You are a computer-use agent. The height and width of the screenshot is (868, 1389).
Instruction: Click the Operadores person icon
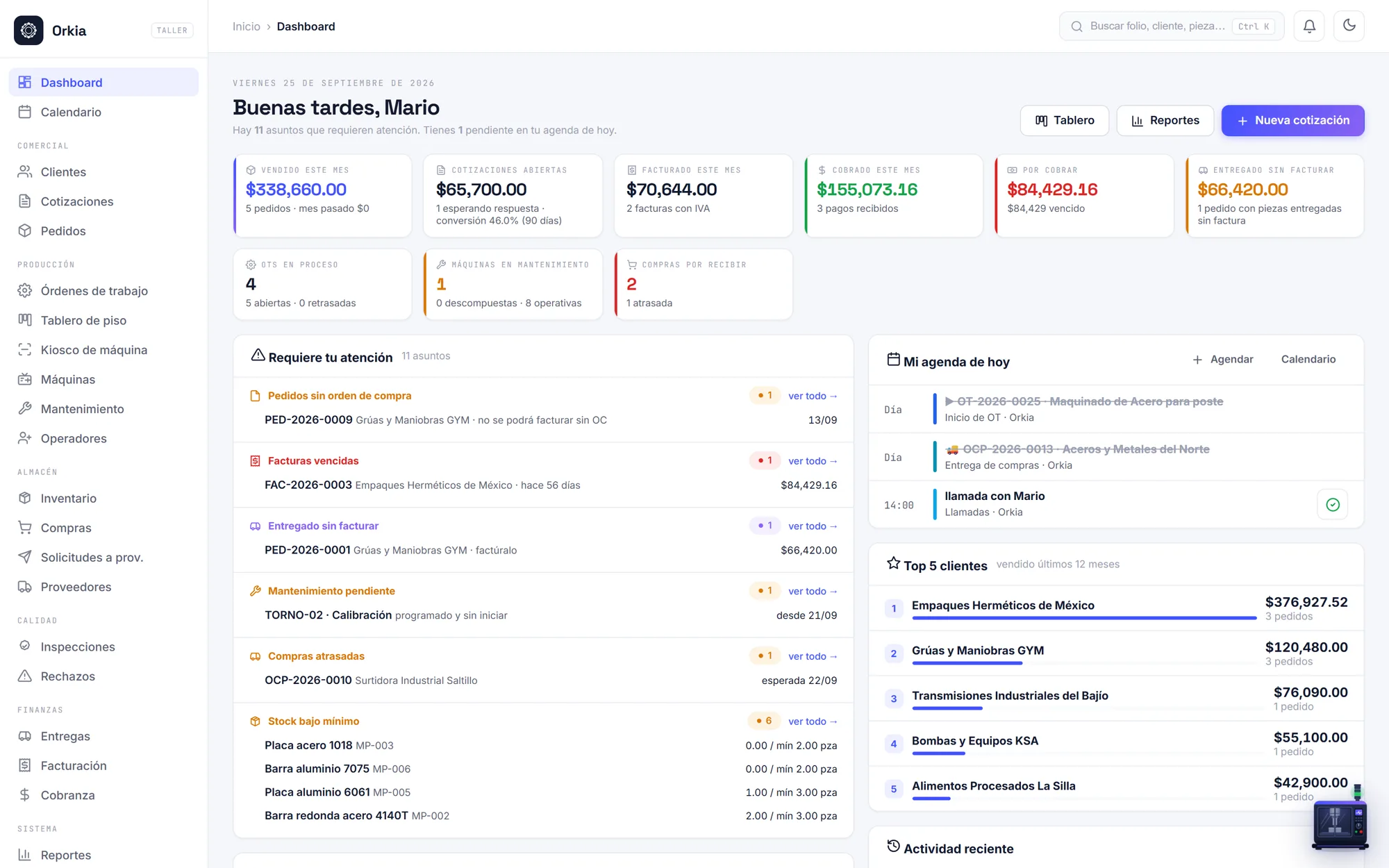click(25, 438)
